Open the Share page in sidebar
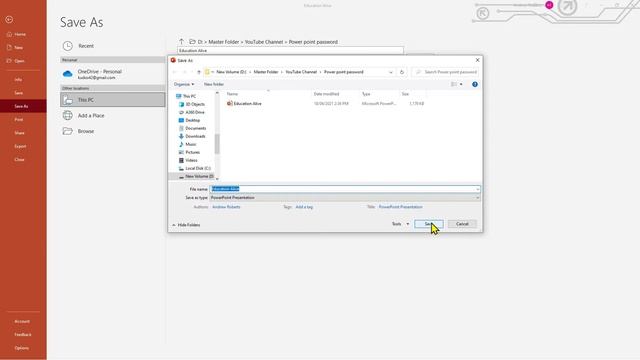This screenshot has height=360, width=640. (19, 133)
